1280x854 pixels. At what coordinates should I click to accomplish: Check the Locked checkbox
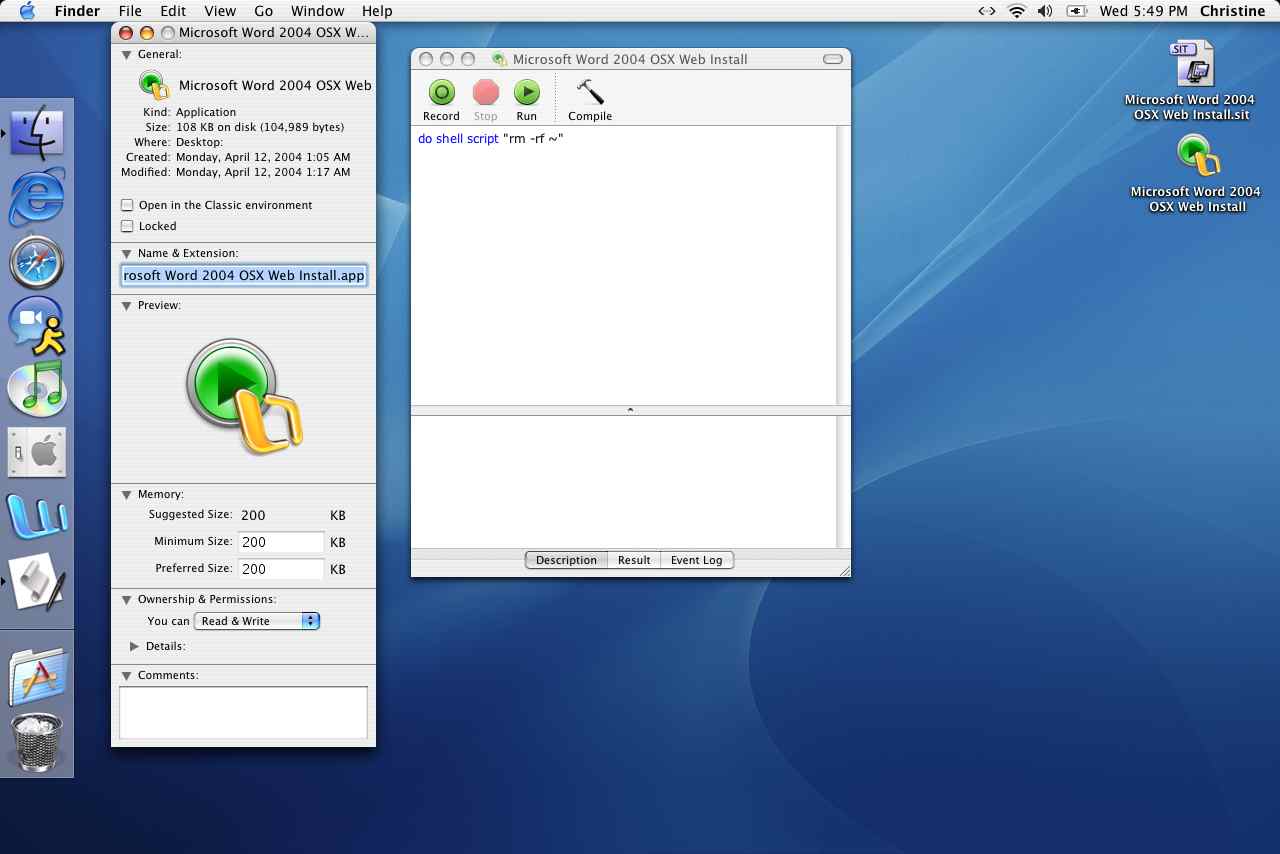click(x=127, y=226)
